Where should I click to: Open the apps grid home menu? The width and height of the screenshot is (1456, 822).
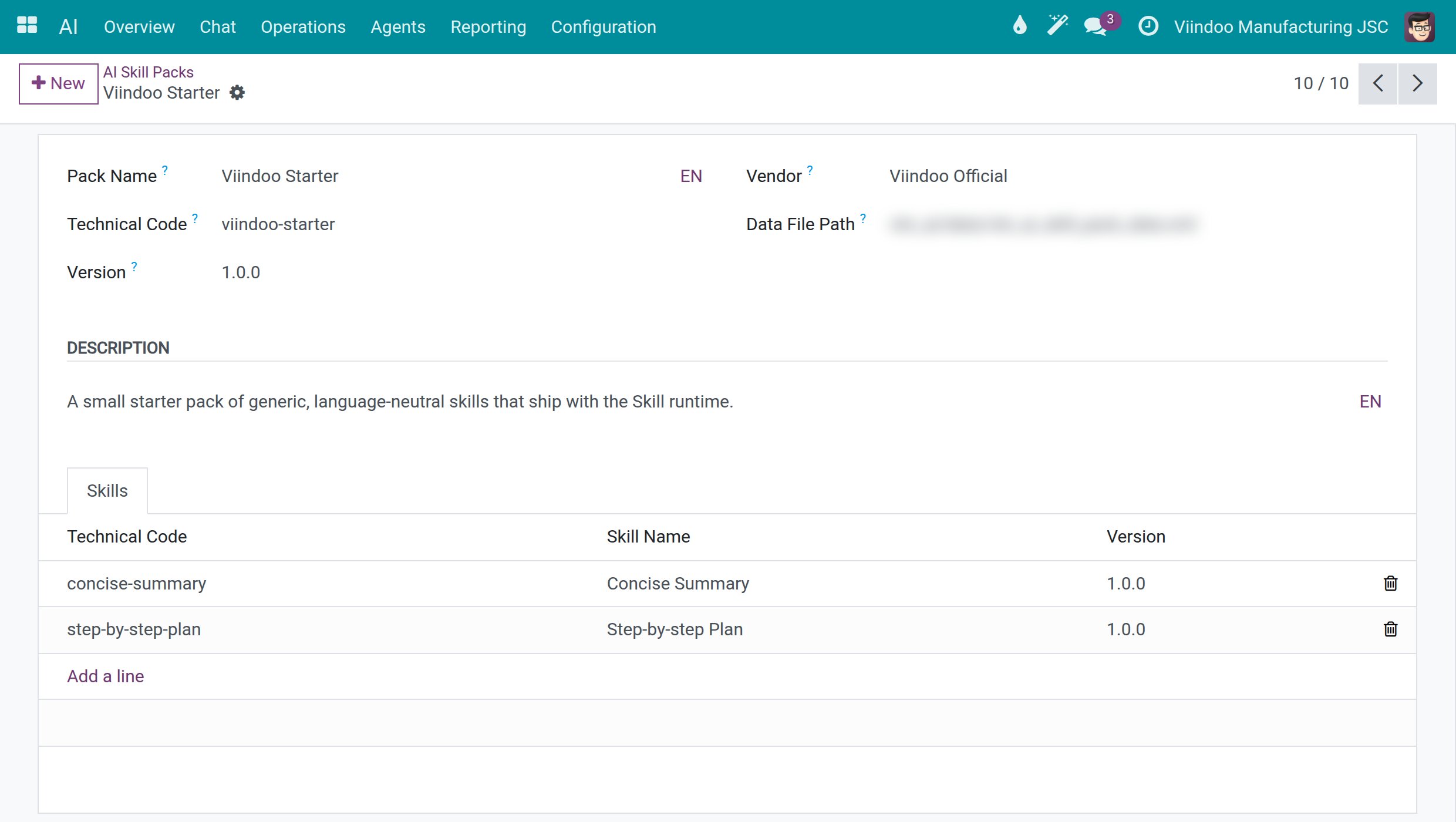(x=27, y=26)
